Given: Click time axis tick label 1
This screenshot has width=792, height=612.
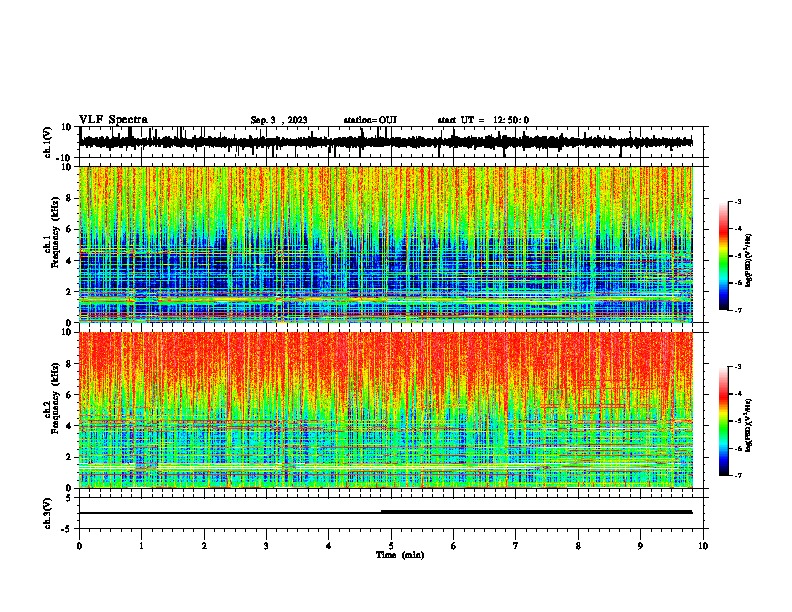Looking at the screenshot, I should (142, 546).
